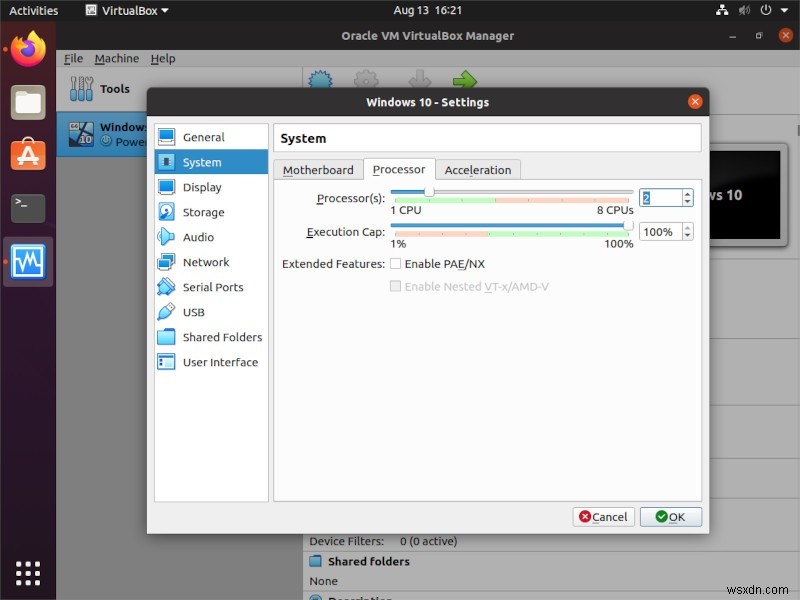Select the Audio settings section
This screenshot has height=600, width=800.
tap(196, 237)
